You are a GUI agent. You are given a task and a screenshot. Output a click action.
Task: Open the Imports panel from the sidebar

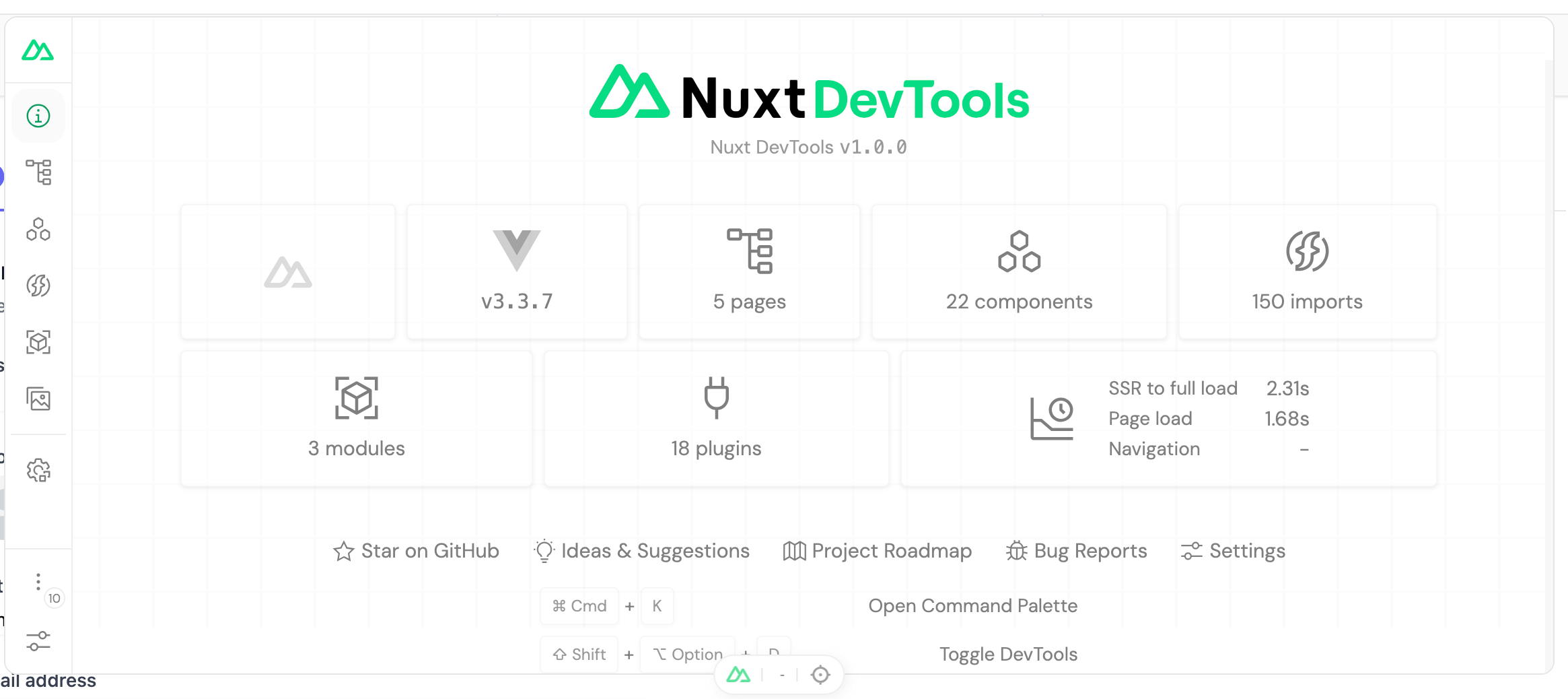(38, 286)
